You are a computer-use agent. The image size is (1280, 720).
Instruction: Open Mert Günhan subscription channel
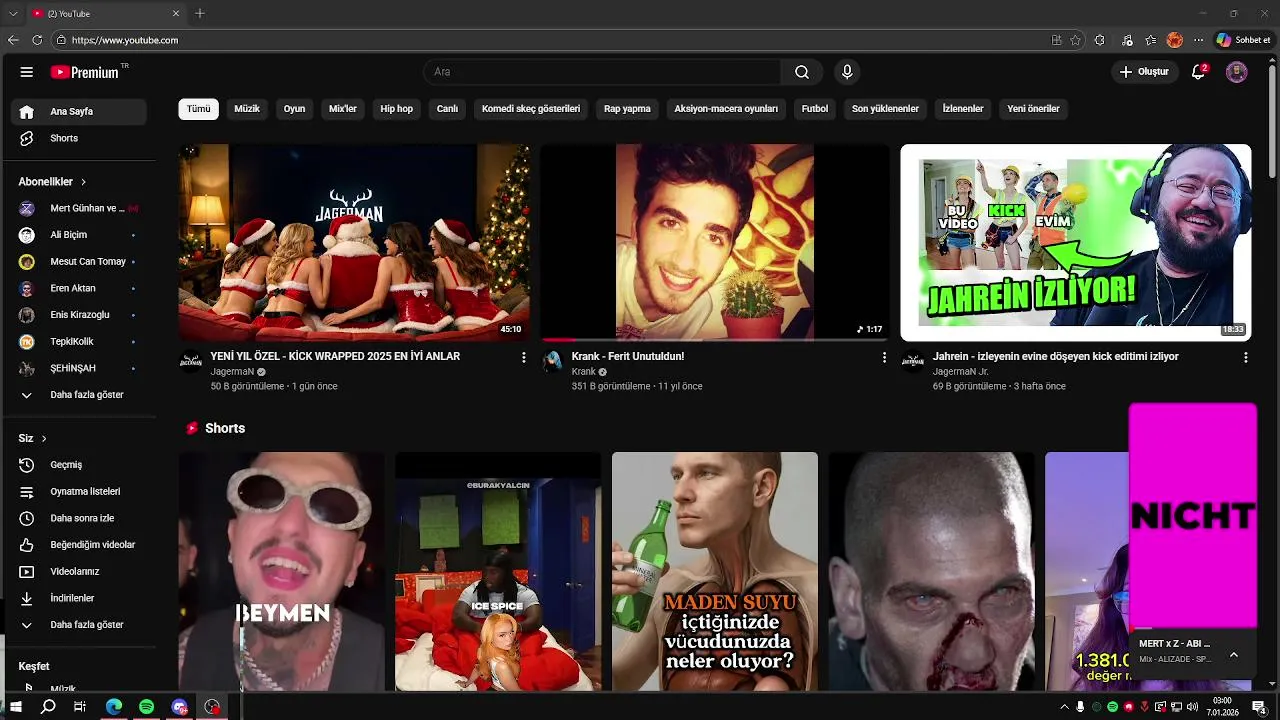pyautogui.click(x=79, y=208)
